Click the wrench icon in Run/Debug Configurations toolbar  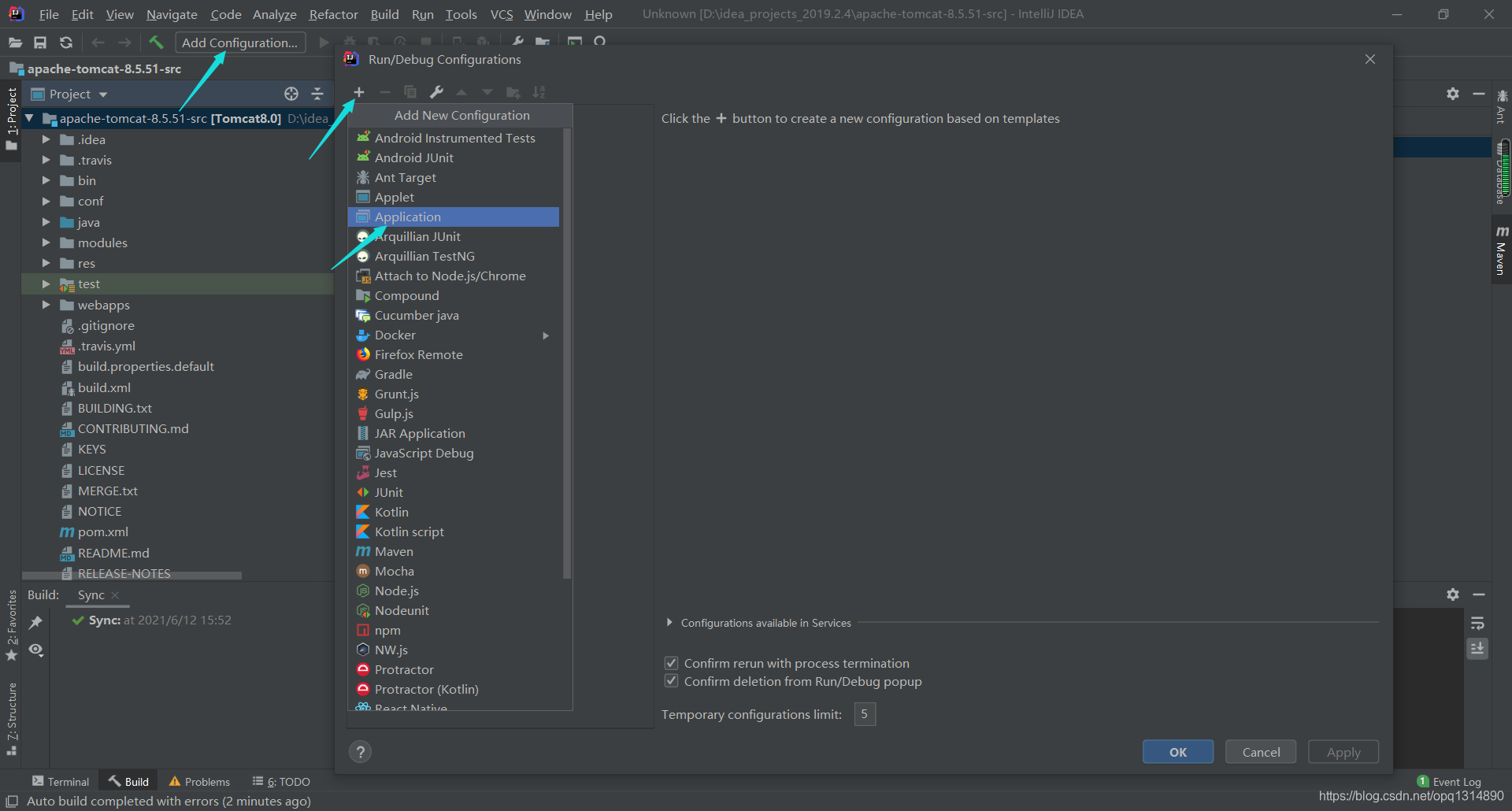coord(436,92)
